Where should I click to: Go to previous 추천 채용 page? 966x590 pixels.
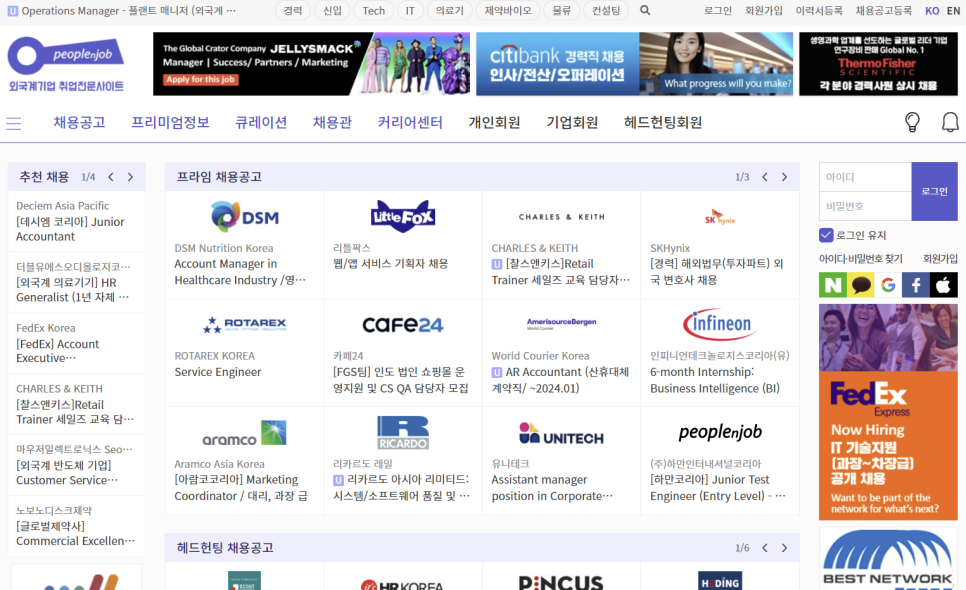point(111,177)
